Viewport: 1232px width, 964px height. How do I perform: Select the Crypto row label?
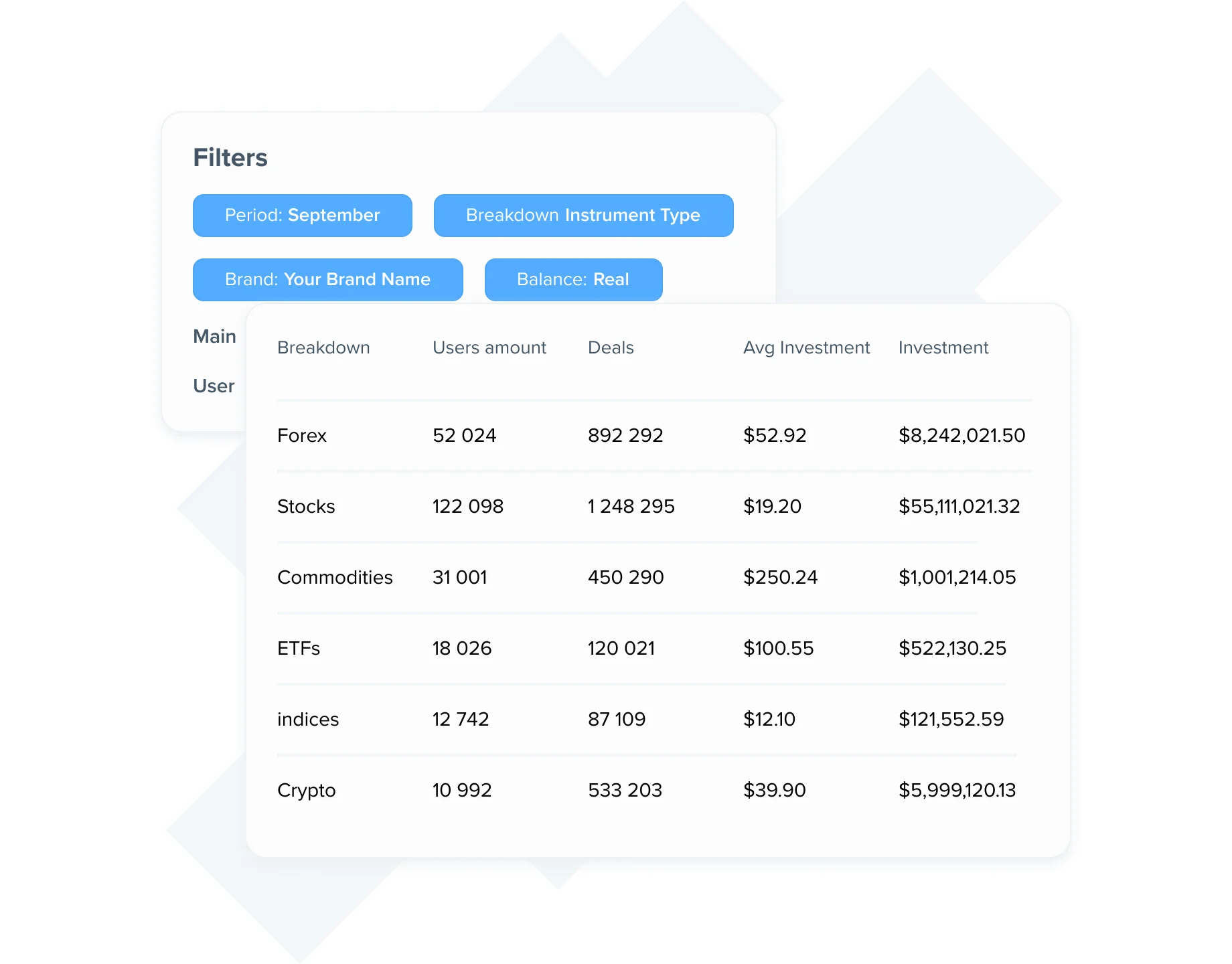(306, 791)
